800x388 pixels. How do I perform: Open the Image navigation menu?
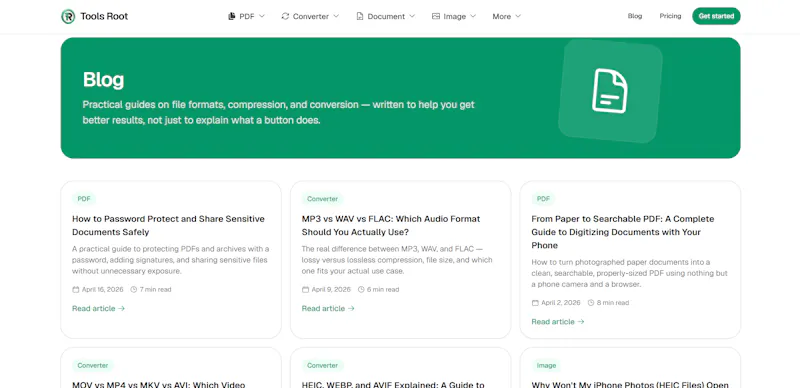tap(454, 16)
